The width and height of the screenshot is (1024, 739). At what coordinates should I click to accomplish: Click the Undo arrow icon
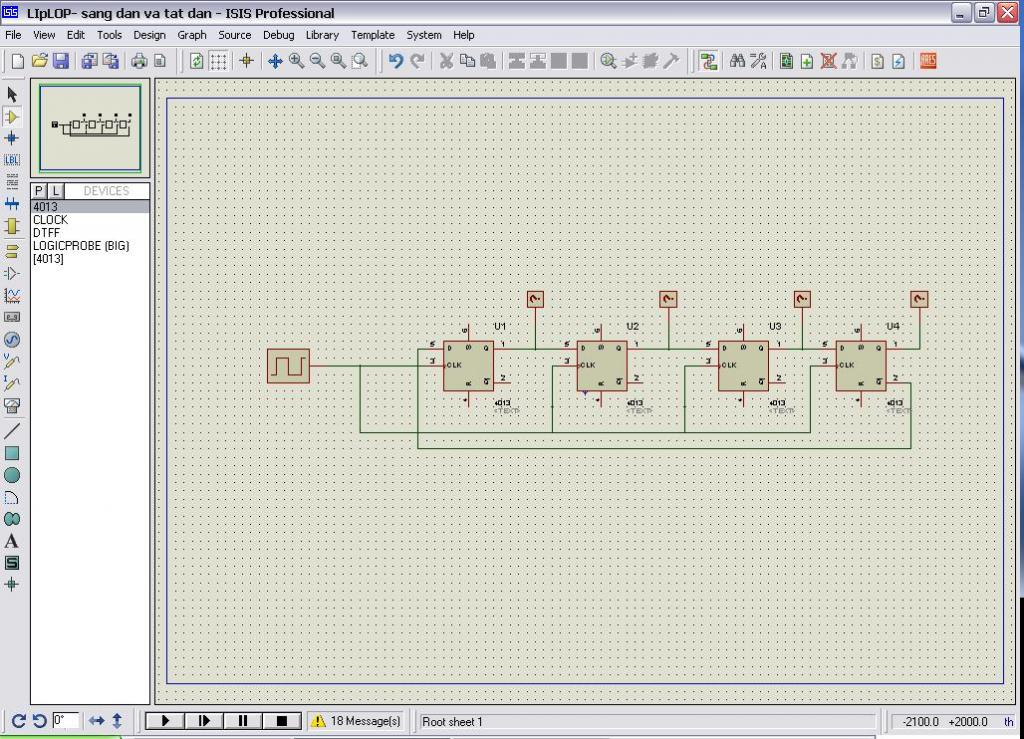click(x=396, y=61)
